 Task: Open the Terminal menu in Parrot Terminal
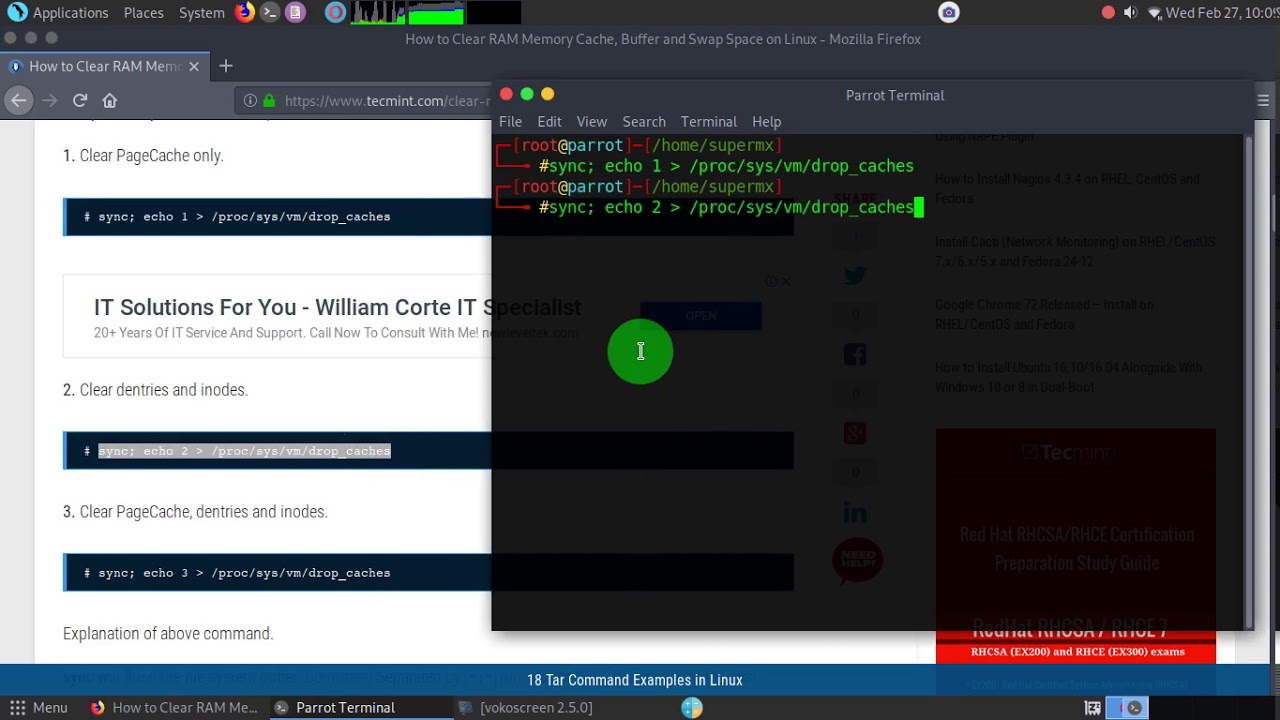pos(708,121)
